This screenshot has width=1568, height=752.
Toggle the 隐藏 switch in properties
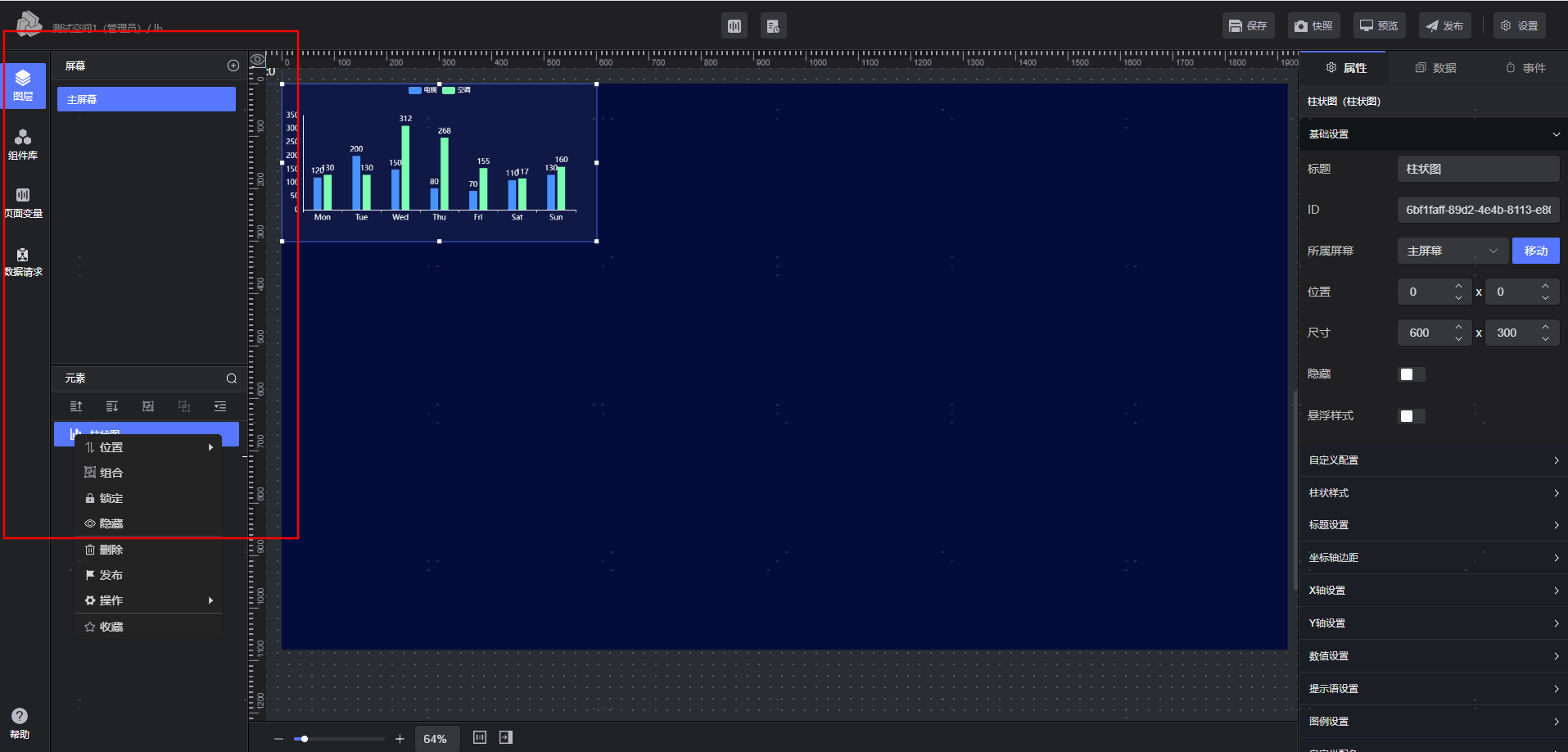pyautogui.click(x=1412, y=374)
